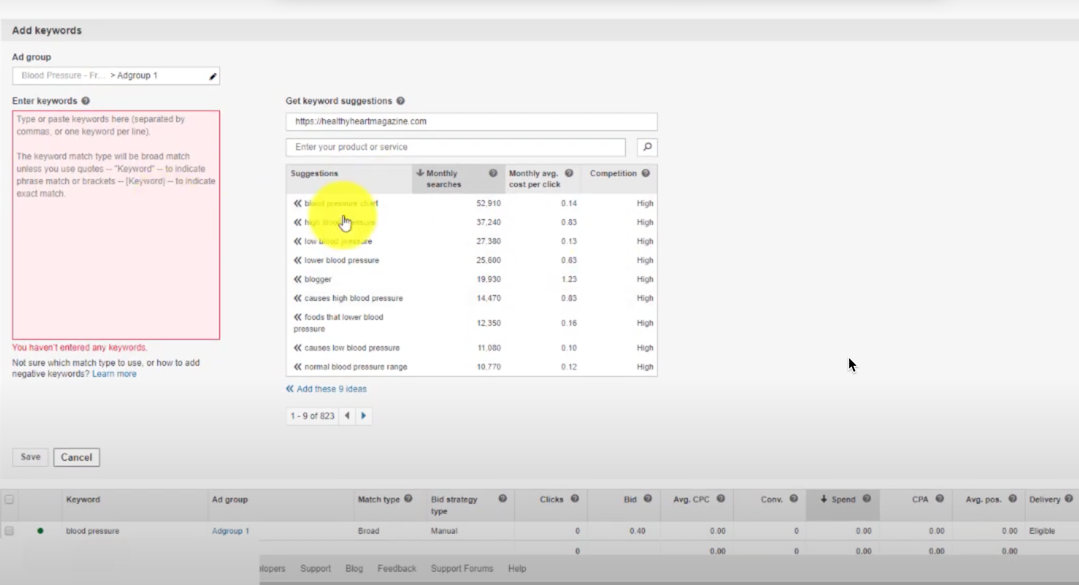Click the Save button
The width and height of the screenshot is (1079, 585).
tap(30, 457)
